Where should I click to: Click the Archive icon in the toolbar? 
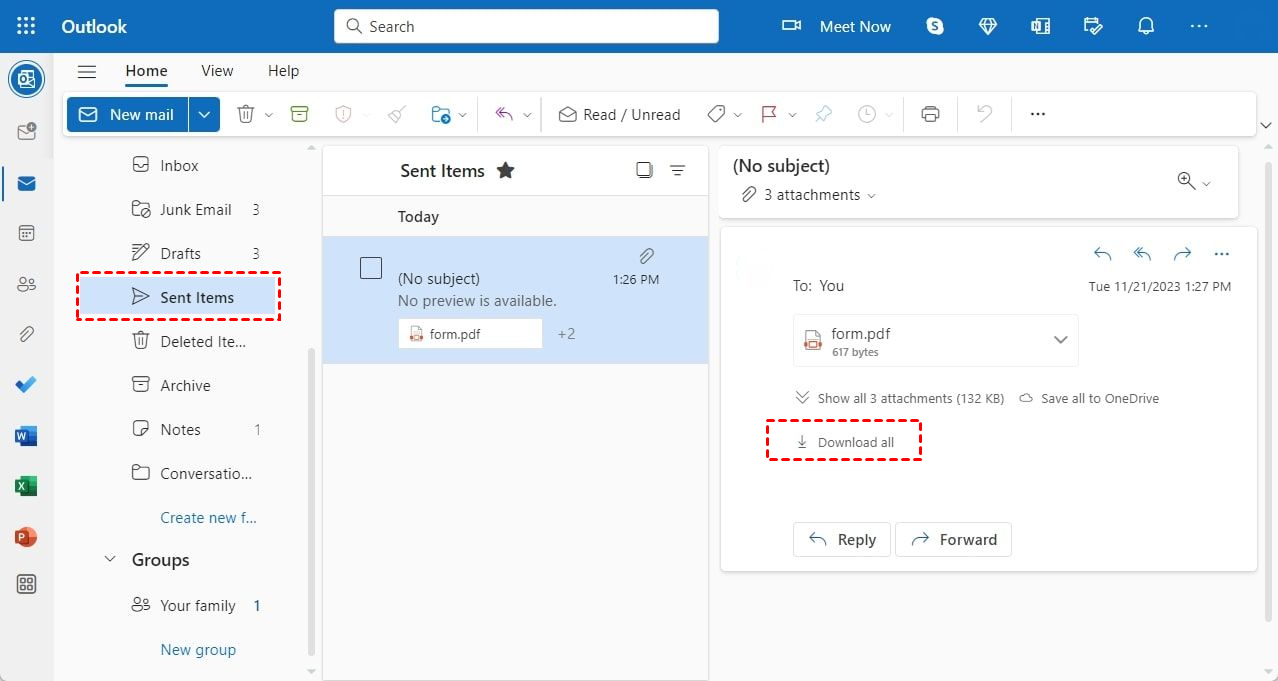pos(299,114)
